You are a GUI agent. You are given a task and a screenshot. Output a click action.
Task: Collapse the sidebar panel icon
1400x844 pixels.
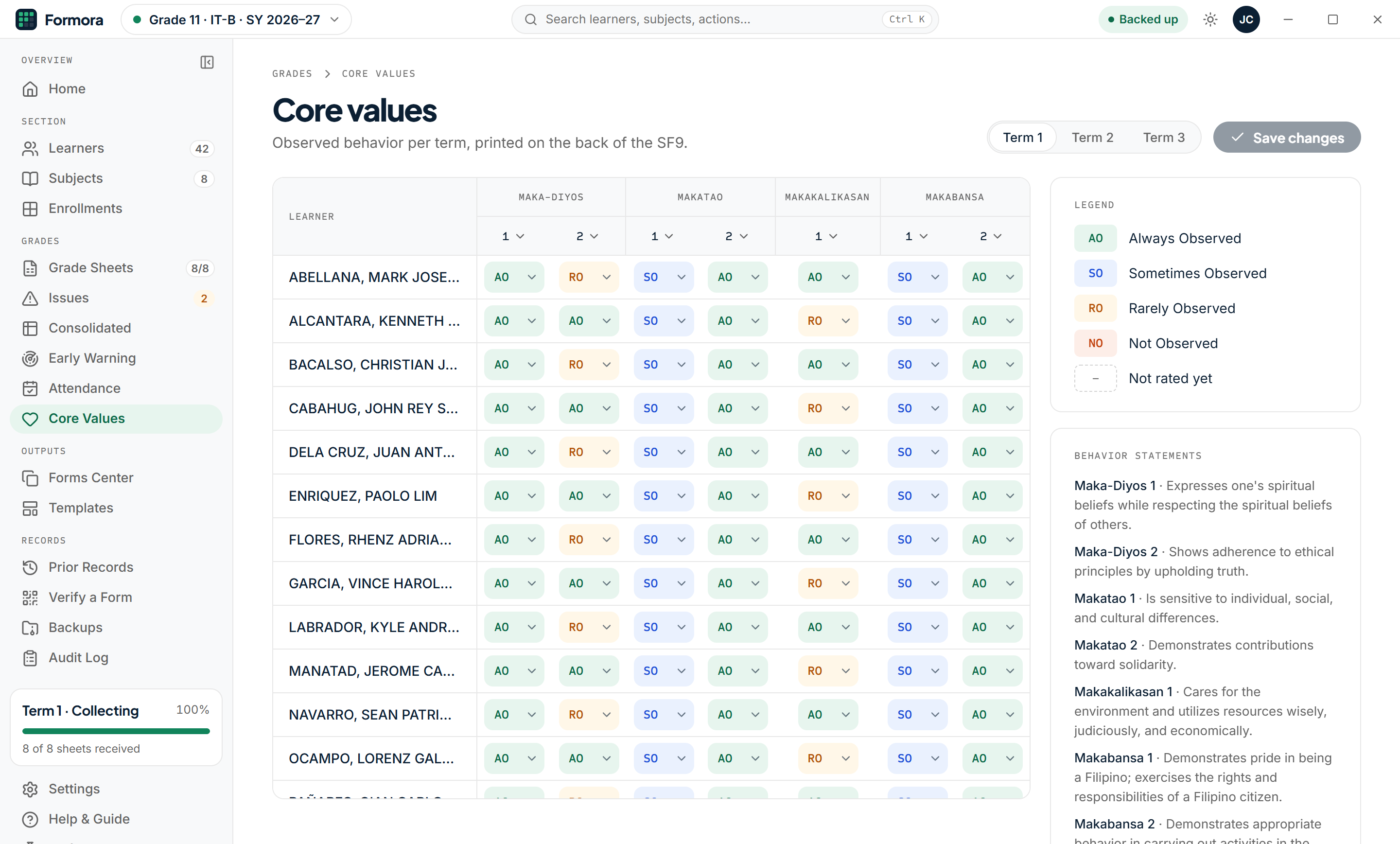click(207, 62)
